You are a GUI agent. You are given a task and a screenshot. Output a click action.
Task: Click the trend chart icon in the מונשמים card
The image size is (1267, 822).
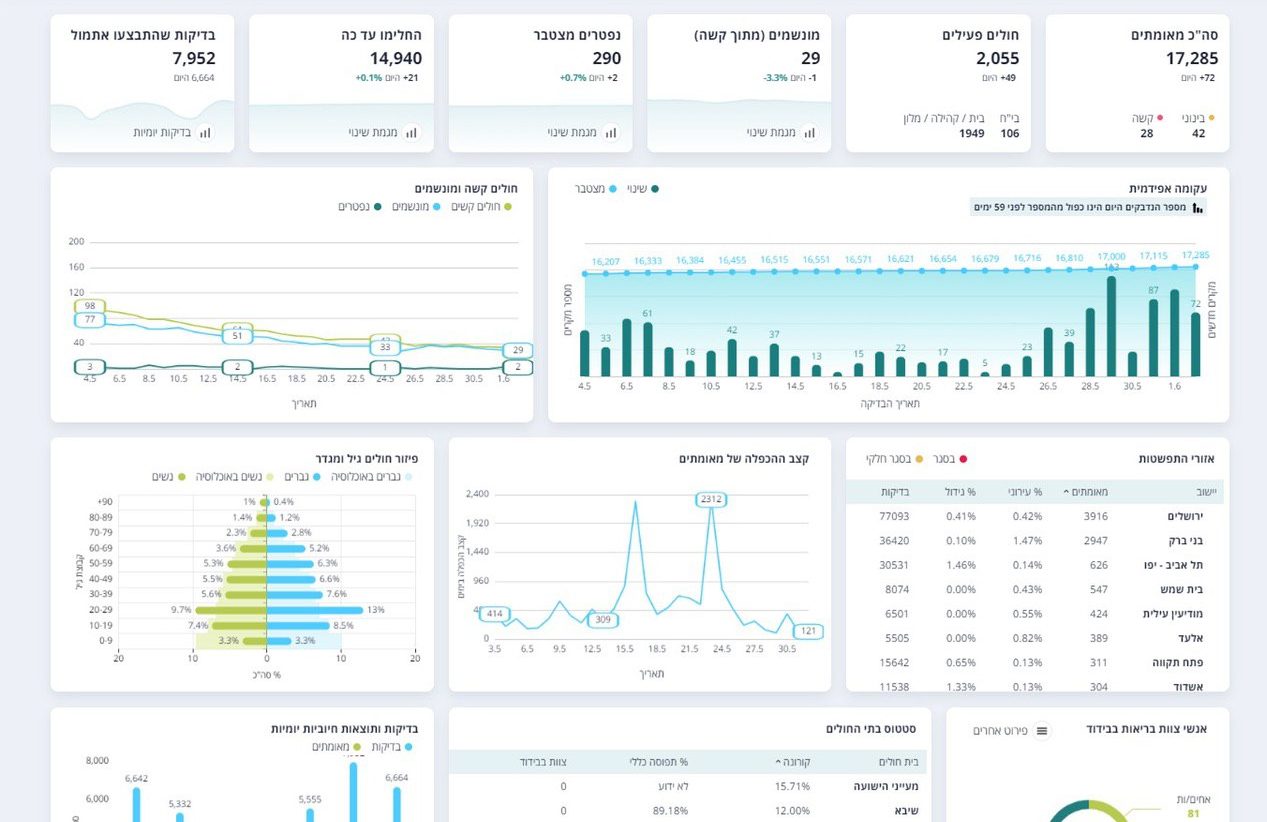(810, 132)
